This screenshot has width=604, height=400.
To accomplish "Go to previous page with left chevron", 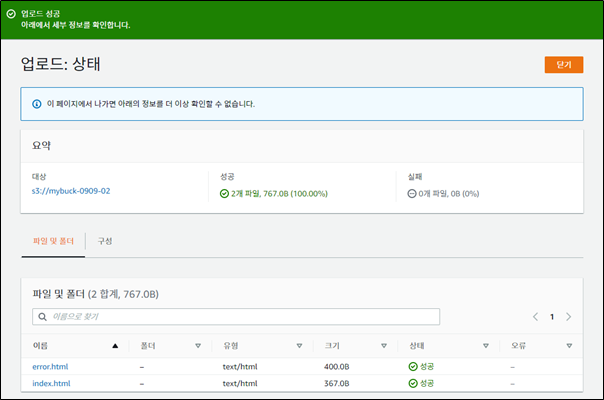I will tap(535, 317).
